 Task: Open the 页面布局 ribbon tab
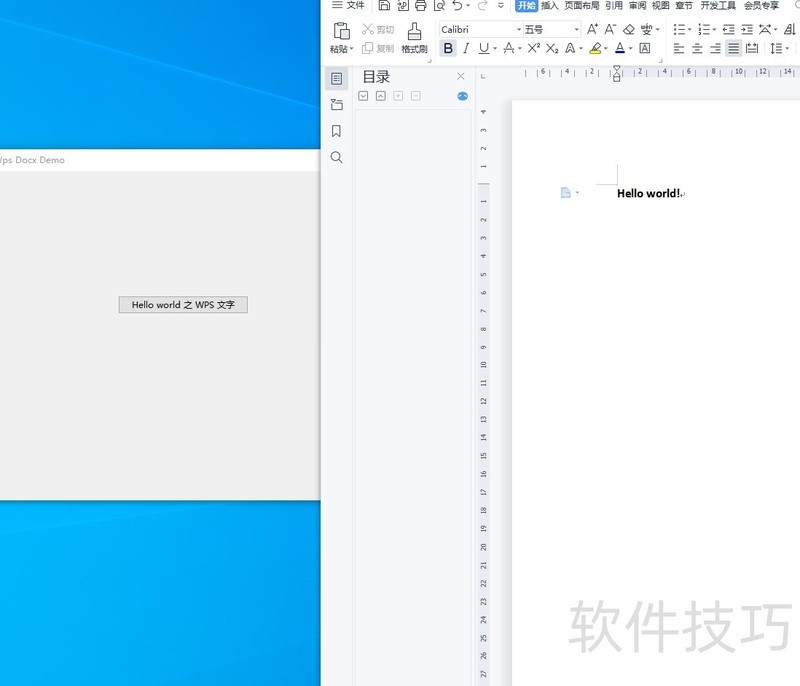(x=582, y=5)
